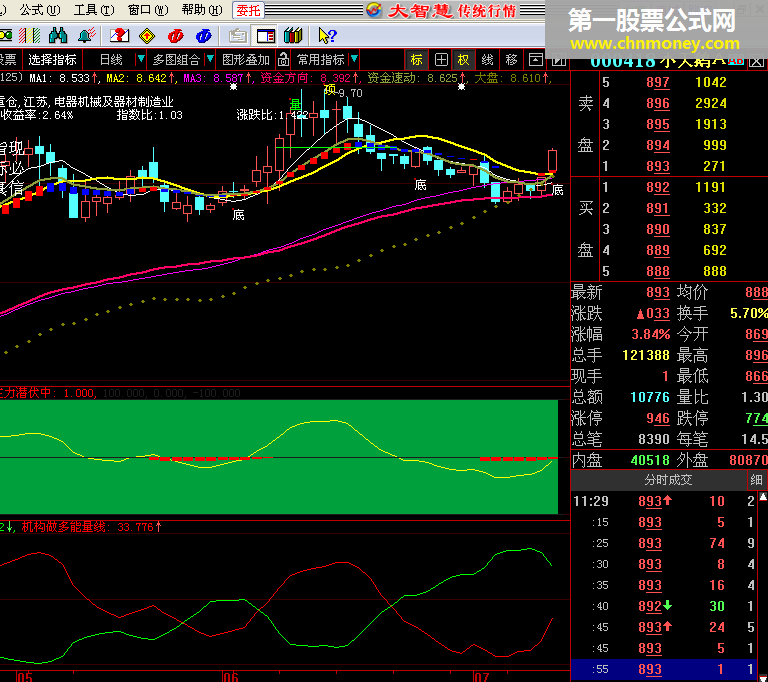This screenshot has width=768, height=682.
Task: Click the 06 month marker on time axis
Action: click(x=230, y=677)
